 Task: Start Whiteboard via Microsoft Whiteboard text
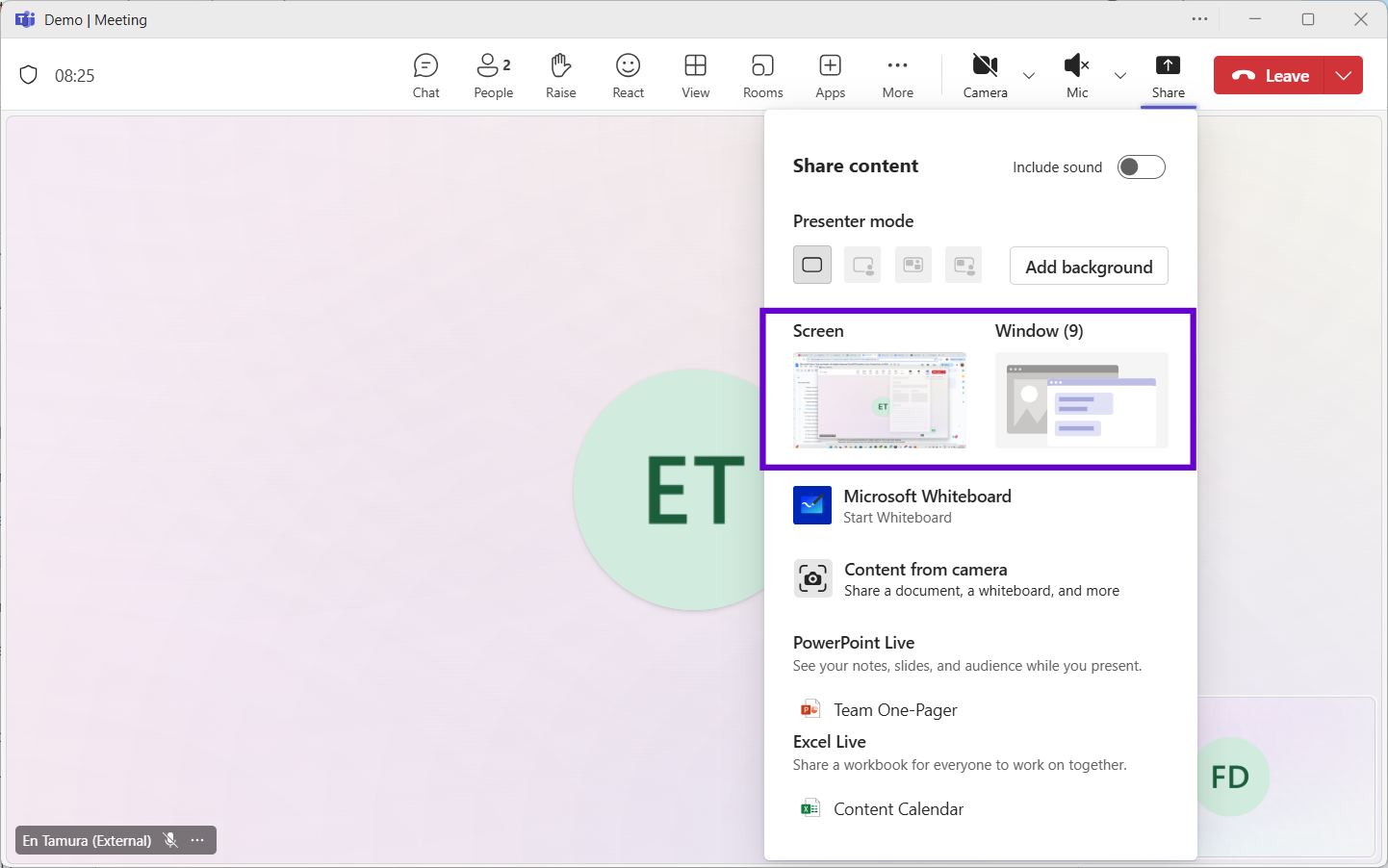[x=928, y=506]
